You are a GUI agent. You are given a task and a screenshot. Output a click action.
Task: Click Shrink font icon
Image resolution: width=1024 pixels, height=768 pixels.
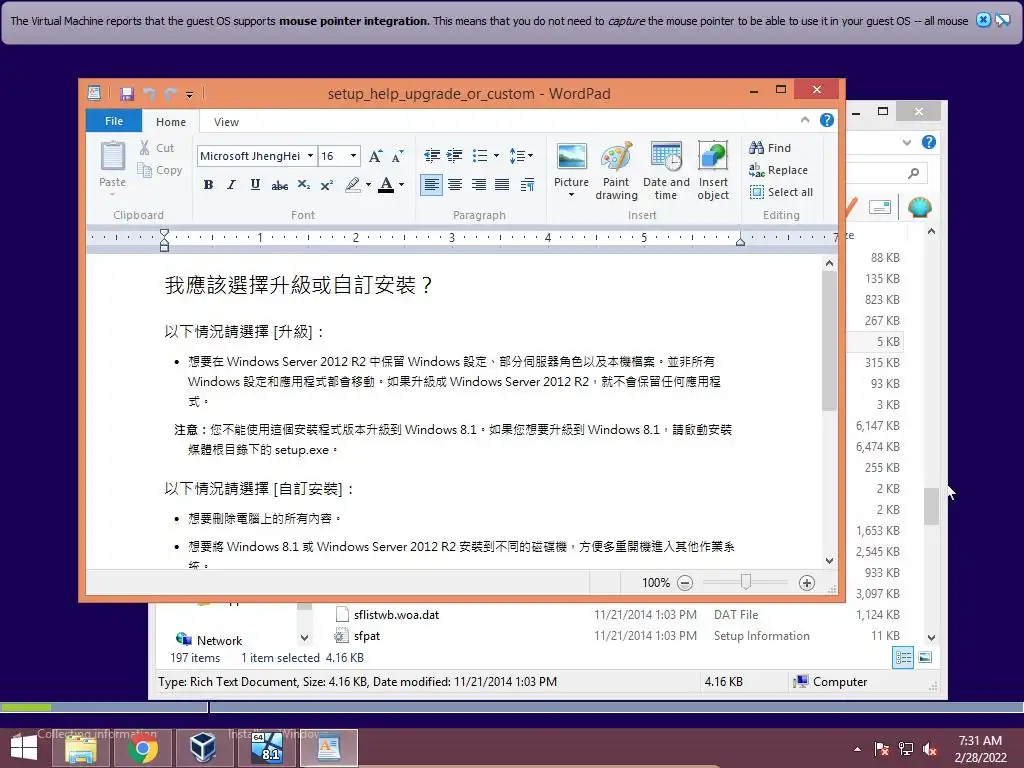pyautogui.click(x=397, y=156)
